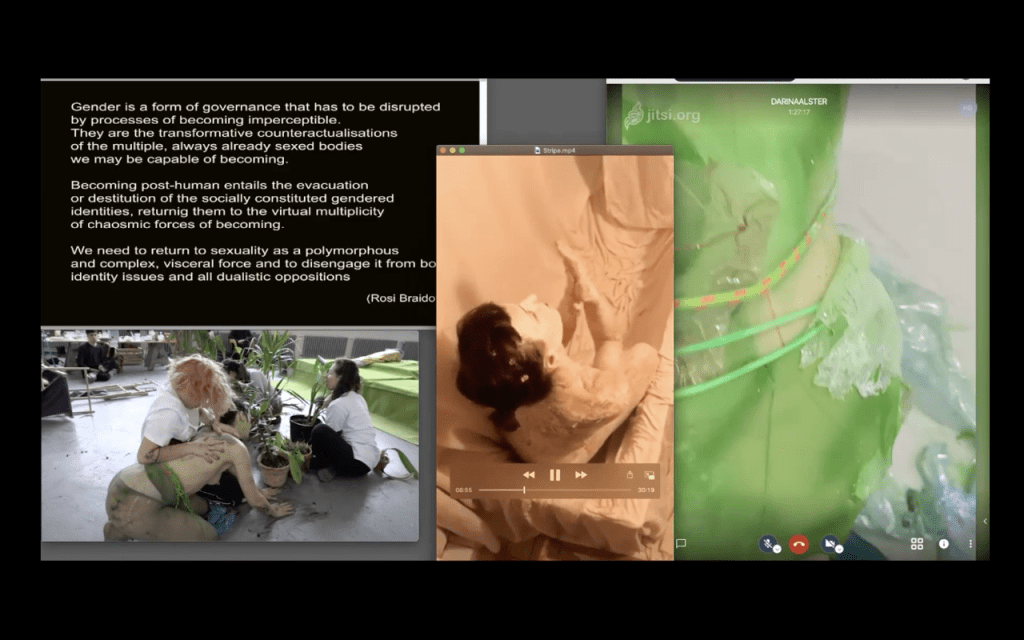The image size is (1024, 640).
Task: Pause the Stripe.mp4 video
Action: [x=555, y=475]
